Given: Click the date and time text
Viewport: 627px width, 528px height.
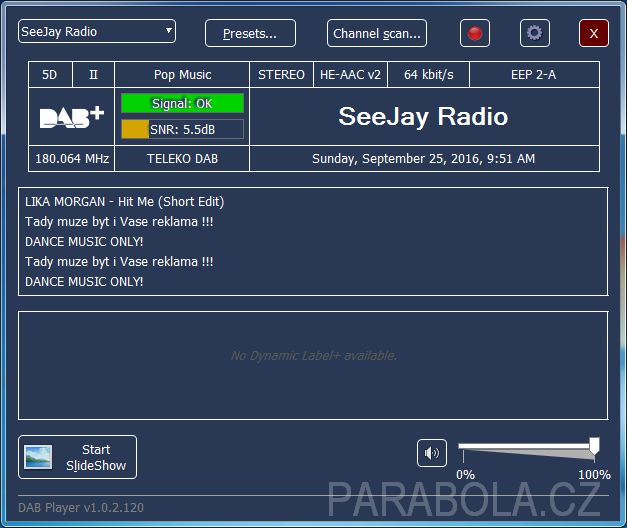Looking at the screenshot, I should [423, 159].
